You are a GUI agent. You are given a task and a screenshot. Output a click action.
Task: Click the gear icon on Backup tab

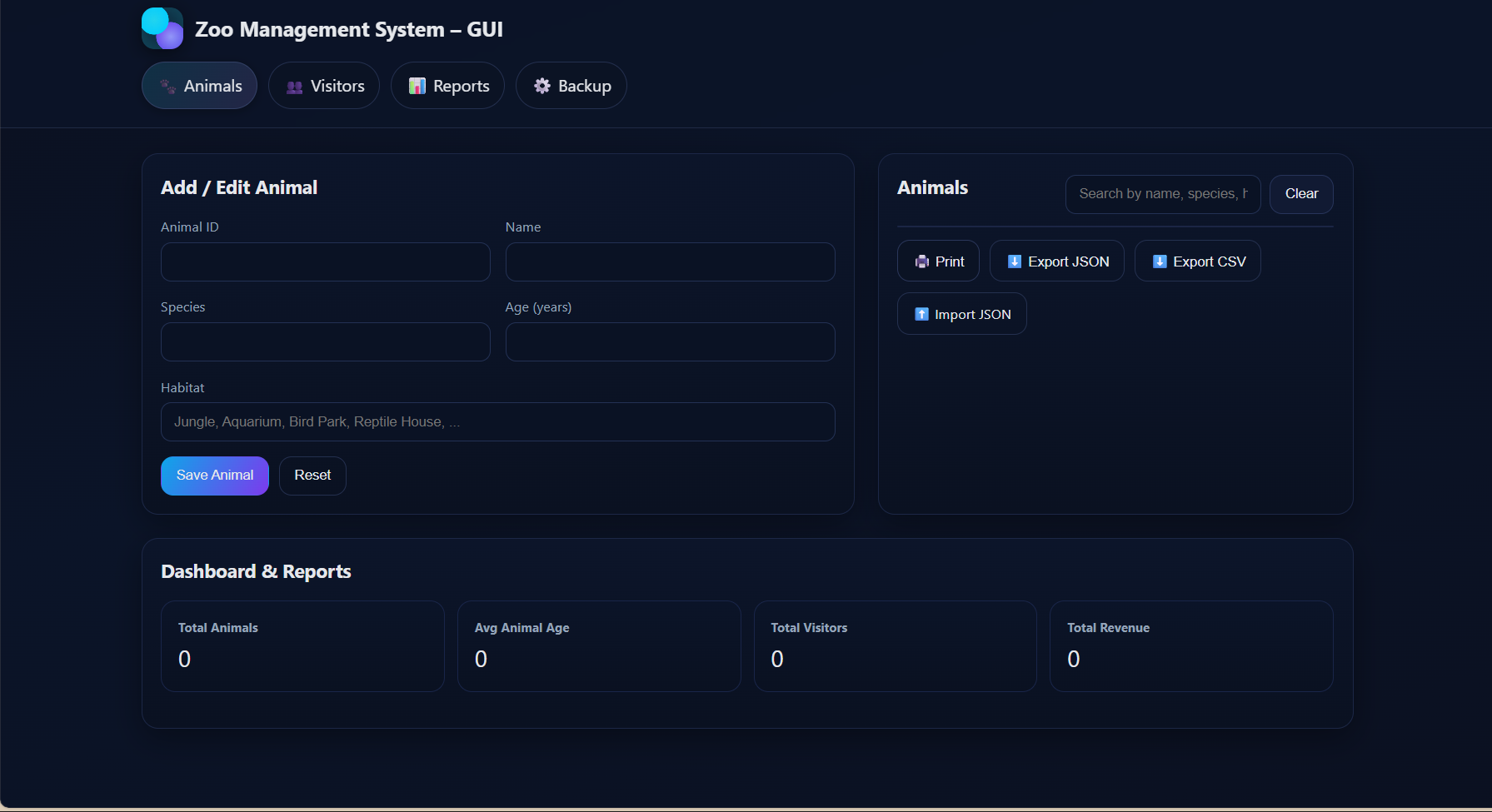pos(542,86)
